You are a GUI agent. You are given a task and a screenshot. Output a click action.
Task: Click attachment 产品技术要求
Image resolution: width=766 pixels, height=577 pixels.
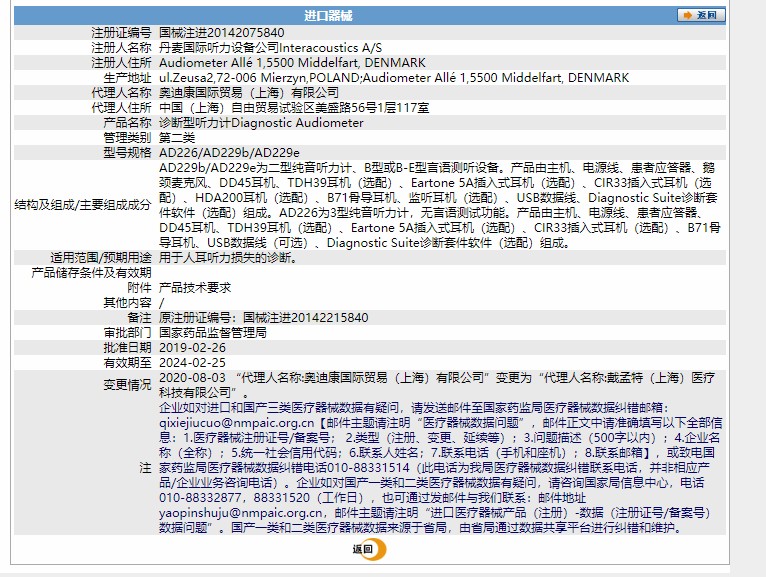[x=195, y=288]
